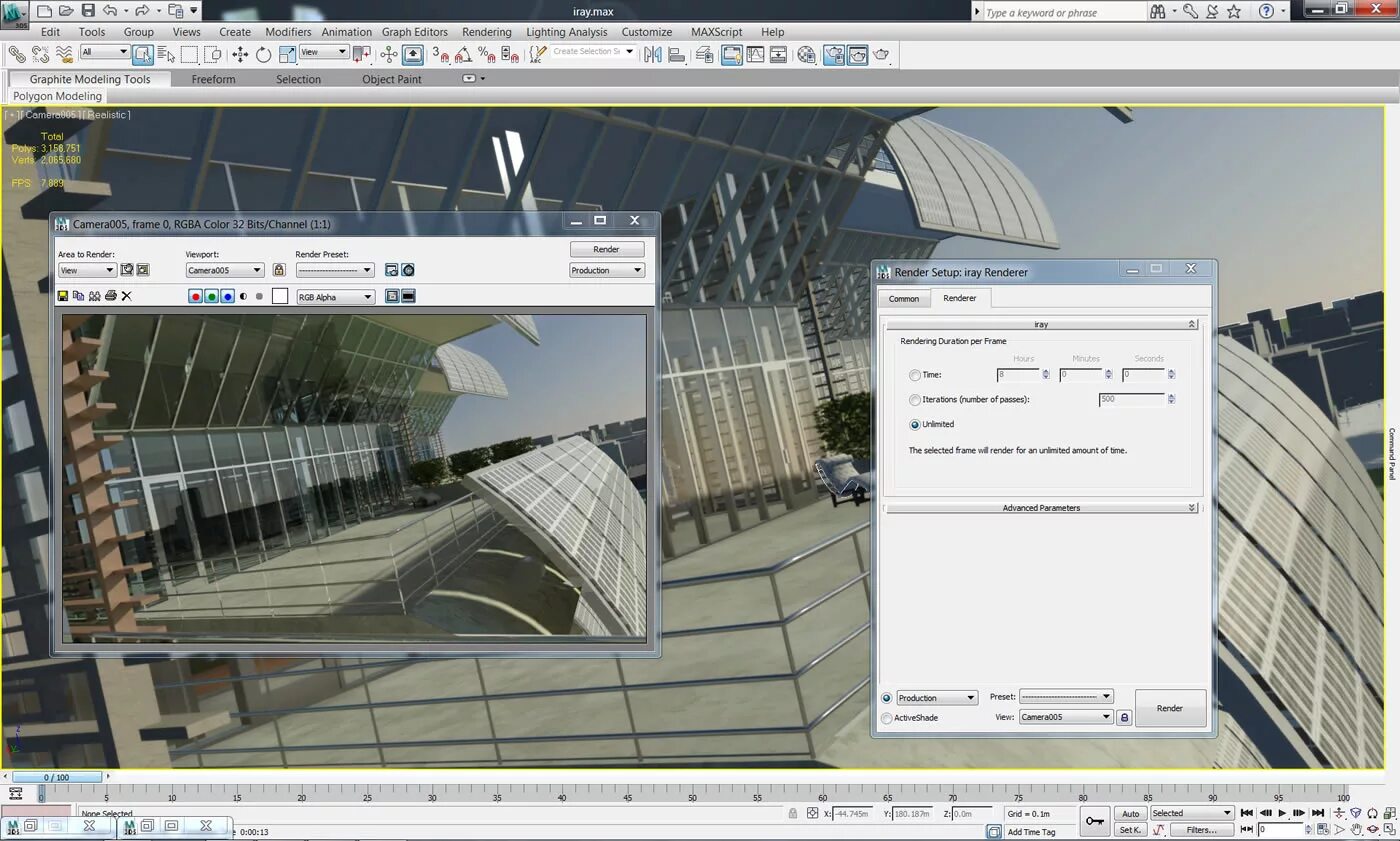Open the Viewport Camera005 dropdown in frame window
The width and height of the screenshot is (1400, 841).
(x=225, y=270)
